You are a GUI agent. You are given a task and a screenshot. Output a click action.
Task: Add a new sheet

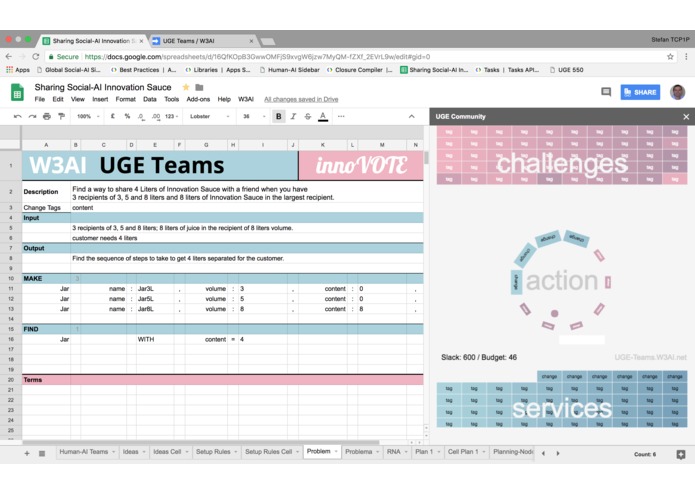[27, 453]
